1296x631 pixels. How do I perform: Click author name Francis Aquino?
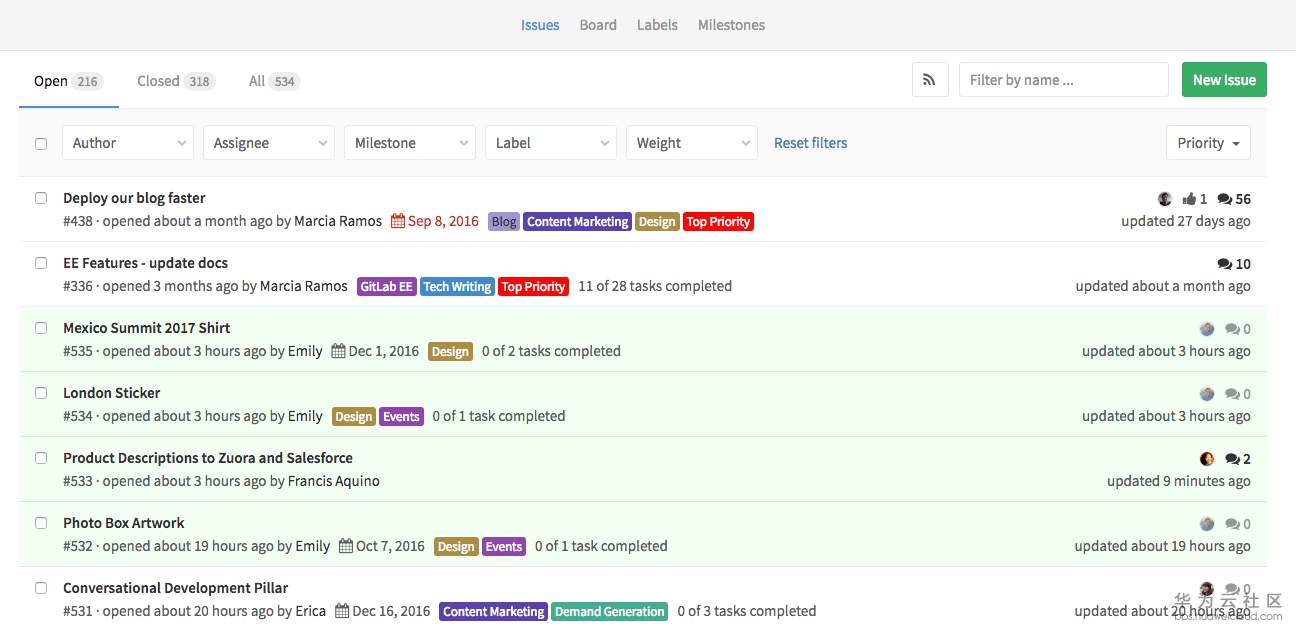pos(334,481)
